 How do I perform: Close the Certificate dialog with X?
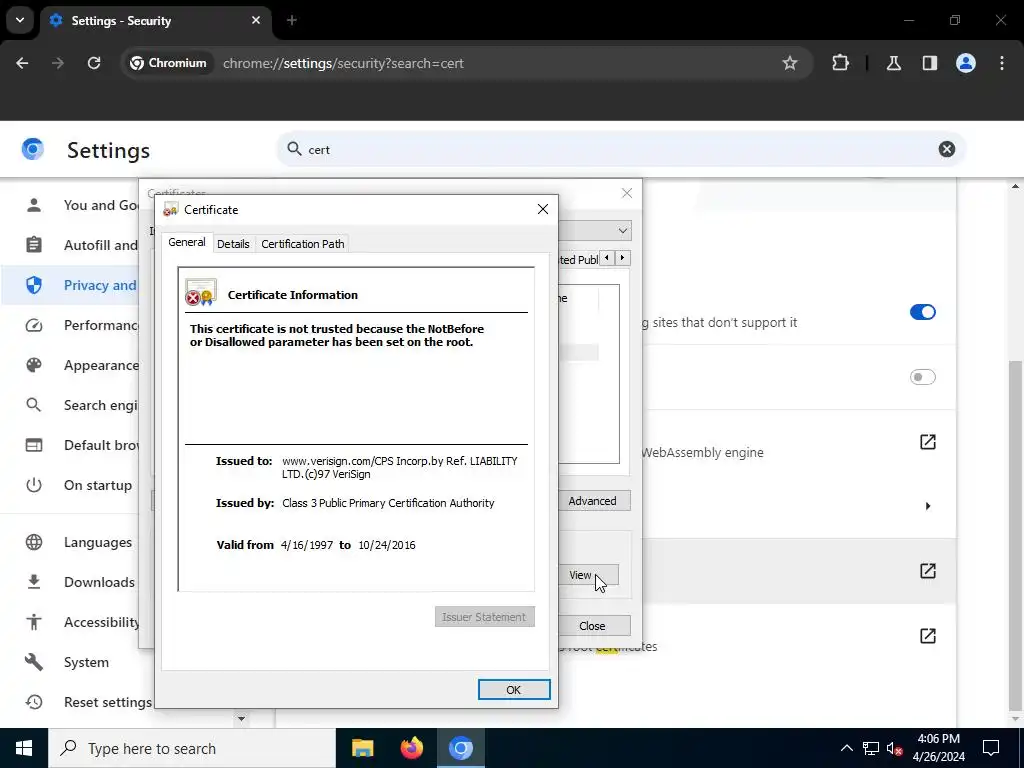pyautogui.click(x=543, y=209)
